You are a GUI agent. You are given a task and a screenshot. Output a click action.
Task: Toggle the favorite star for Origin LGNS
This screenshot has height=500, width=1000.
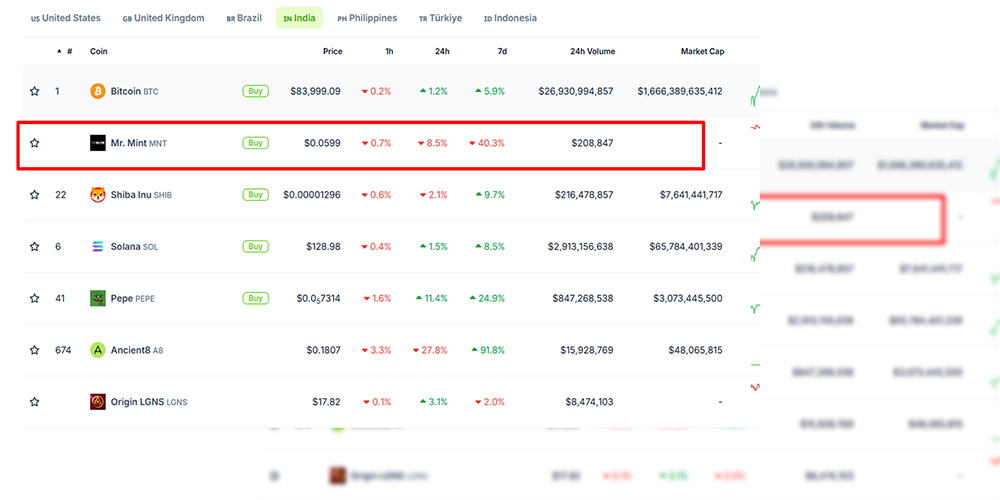click(x=34, y=402)
